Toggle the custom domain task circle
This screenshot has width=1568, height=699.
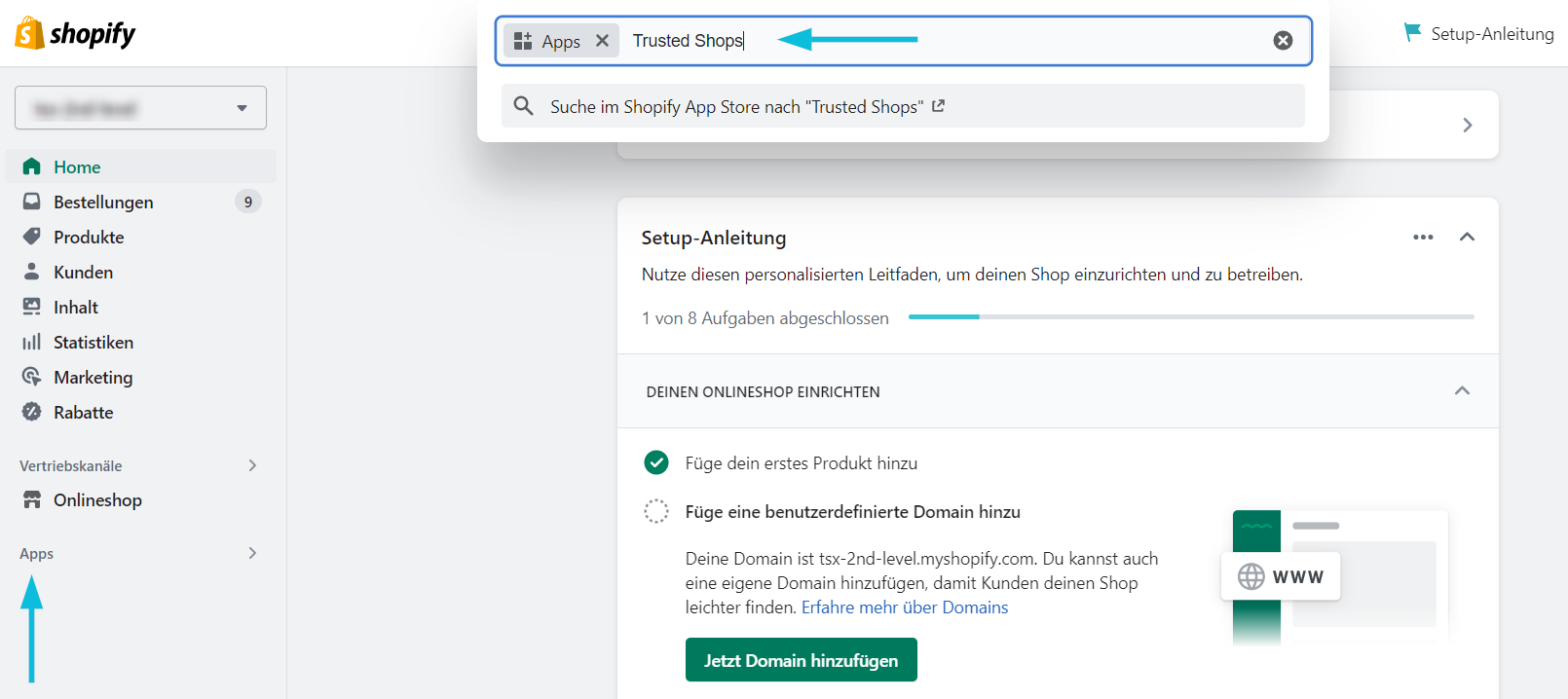pyautogui.click(x=656, y=511)
